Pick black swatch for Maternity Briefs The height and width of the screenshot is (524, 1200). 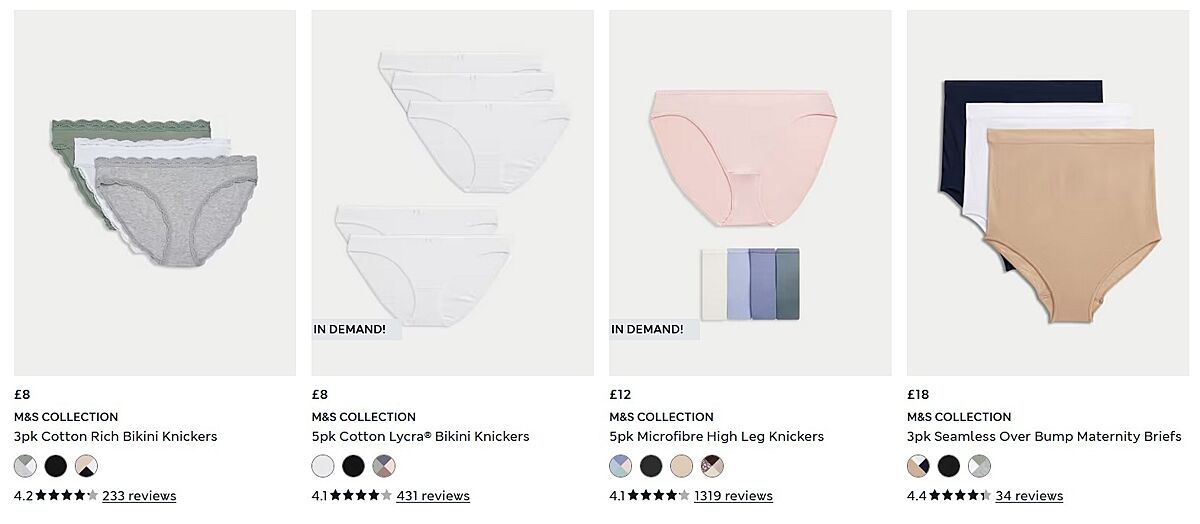pyautogui.click(x=949, y=466)
